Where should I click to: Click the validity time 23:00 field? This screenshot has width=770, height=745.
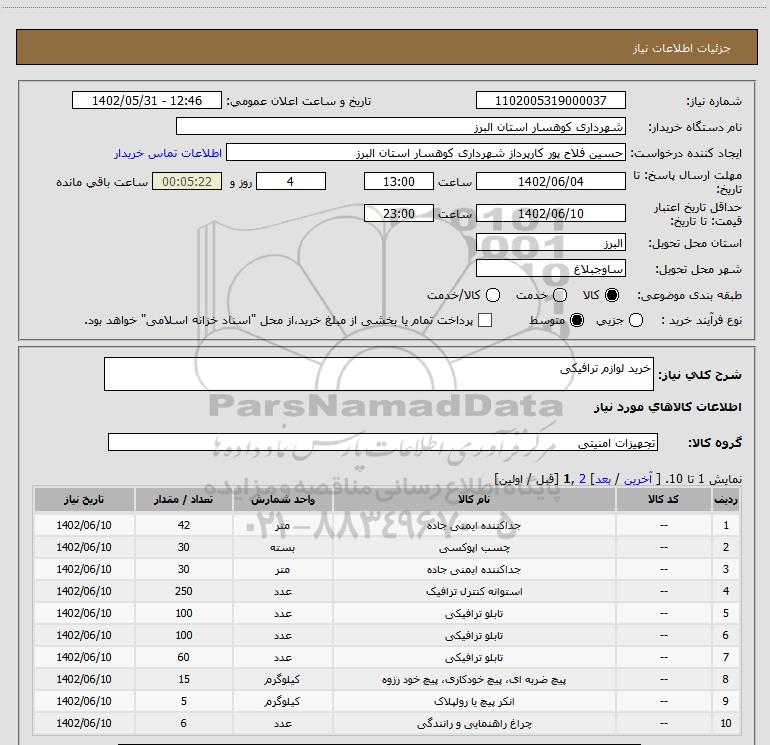pos(399,213)
